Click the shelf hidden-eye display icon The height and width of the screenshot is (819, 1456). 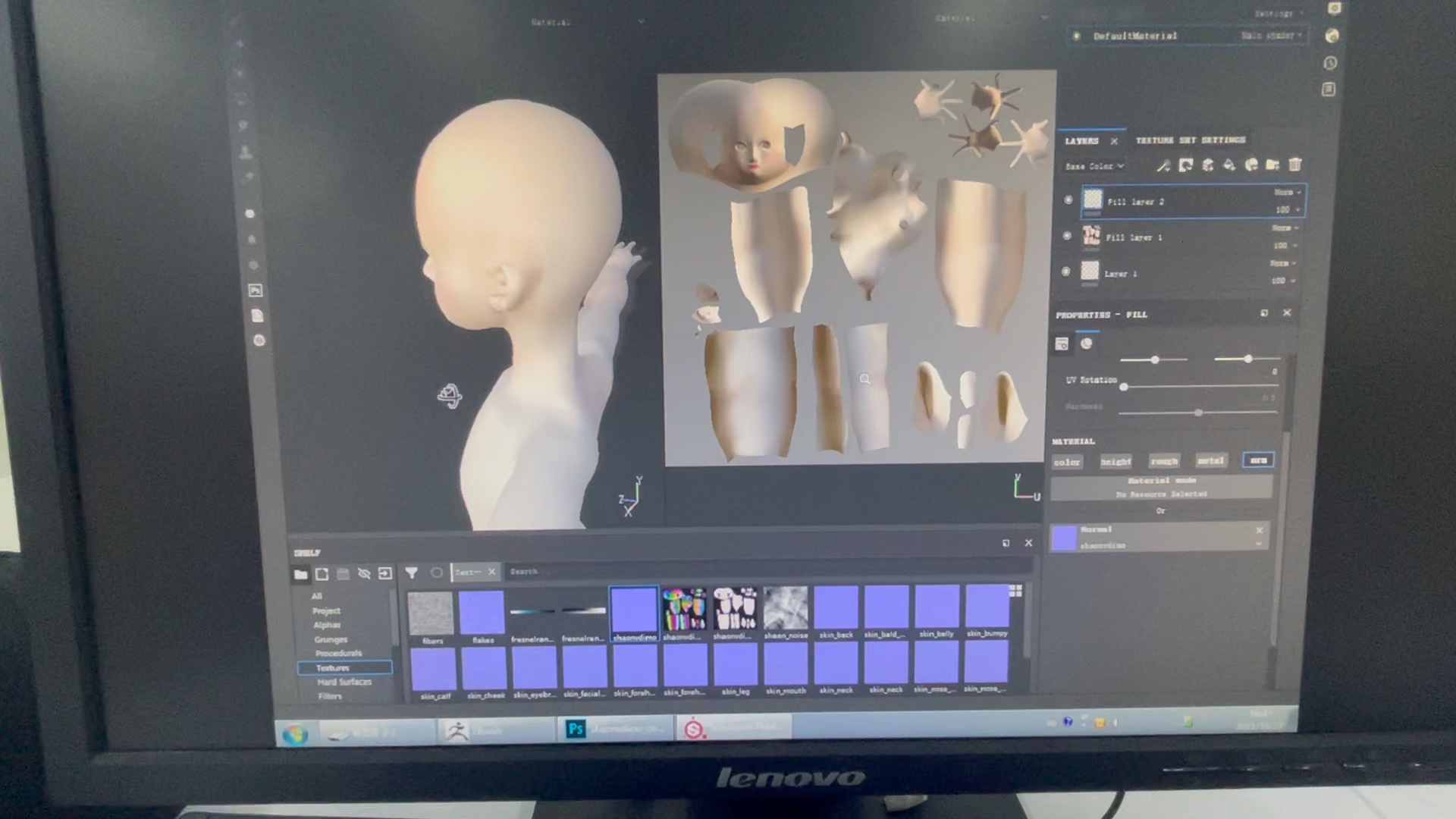(364, 573)
